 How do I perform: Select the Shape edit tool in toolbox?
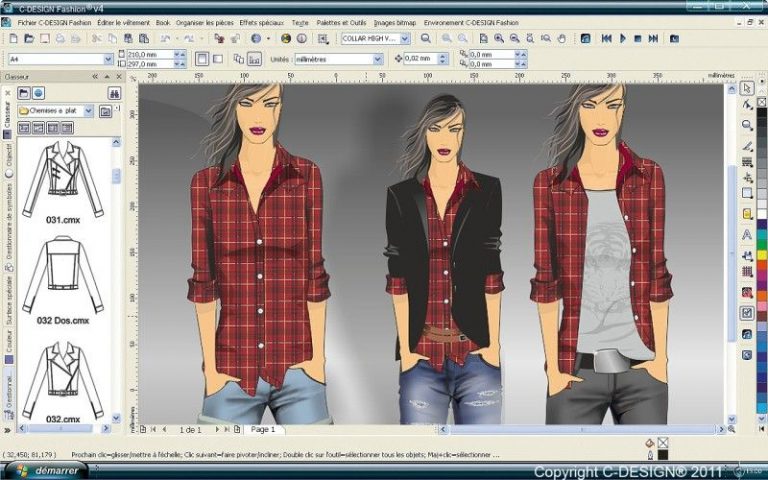(747, 105)
